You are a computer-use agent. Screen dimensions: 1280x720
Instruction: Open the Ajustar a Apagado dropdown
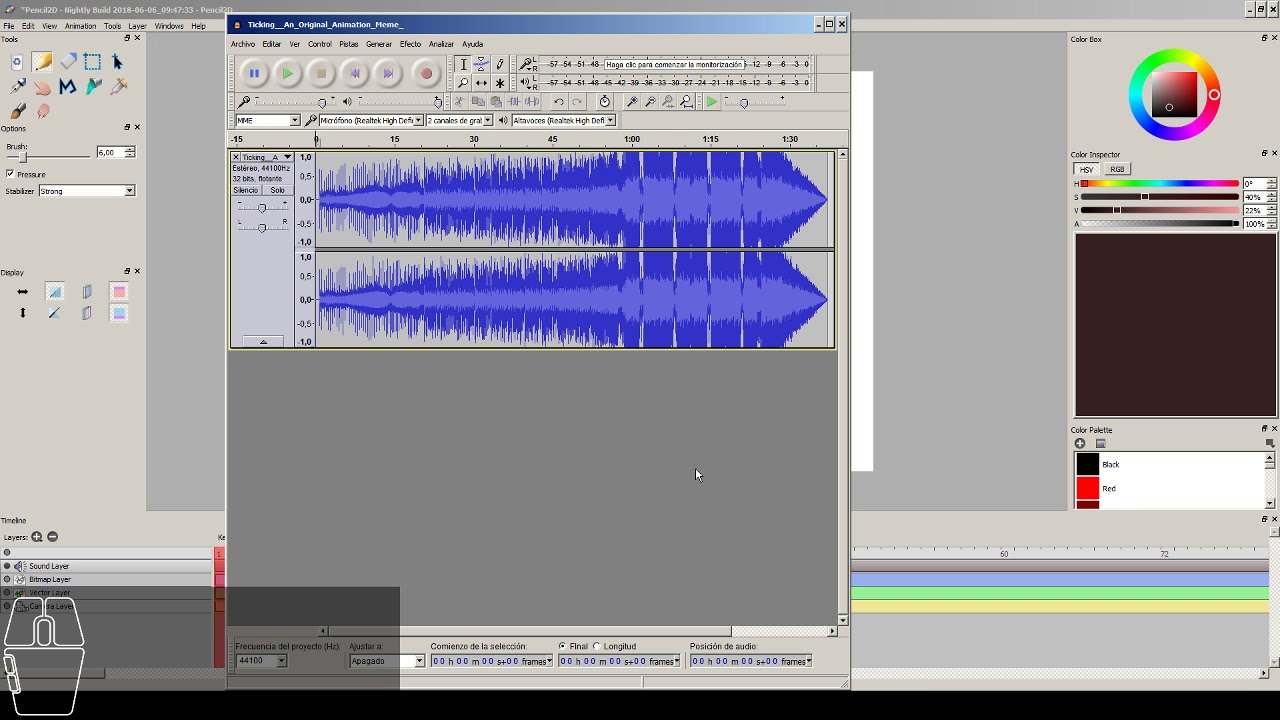(387, 661)
